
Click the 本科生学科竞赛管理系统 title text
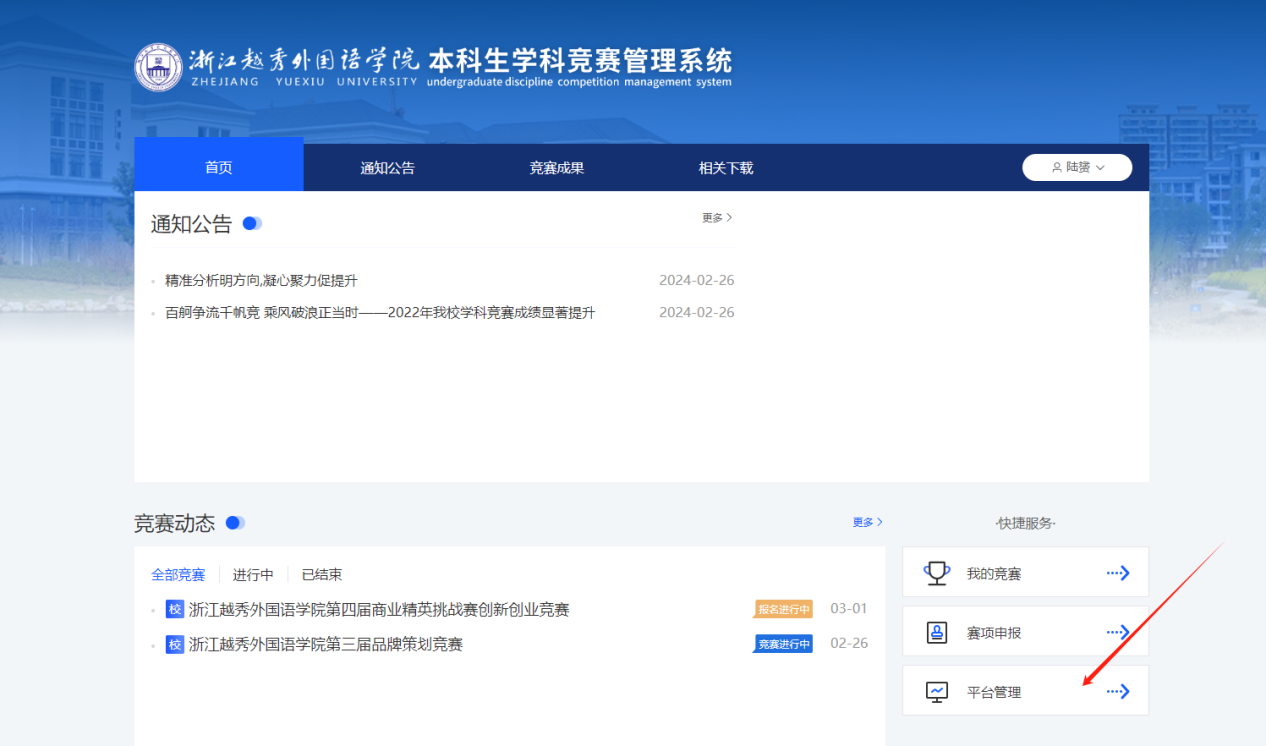(x=580, y=60)
